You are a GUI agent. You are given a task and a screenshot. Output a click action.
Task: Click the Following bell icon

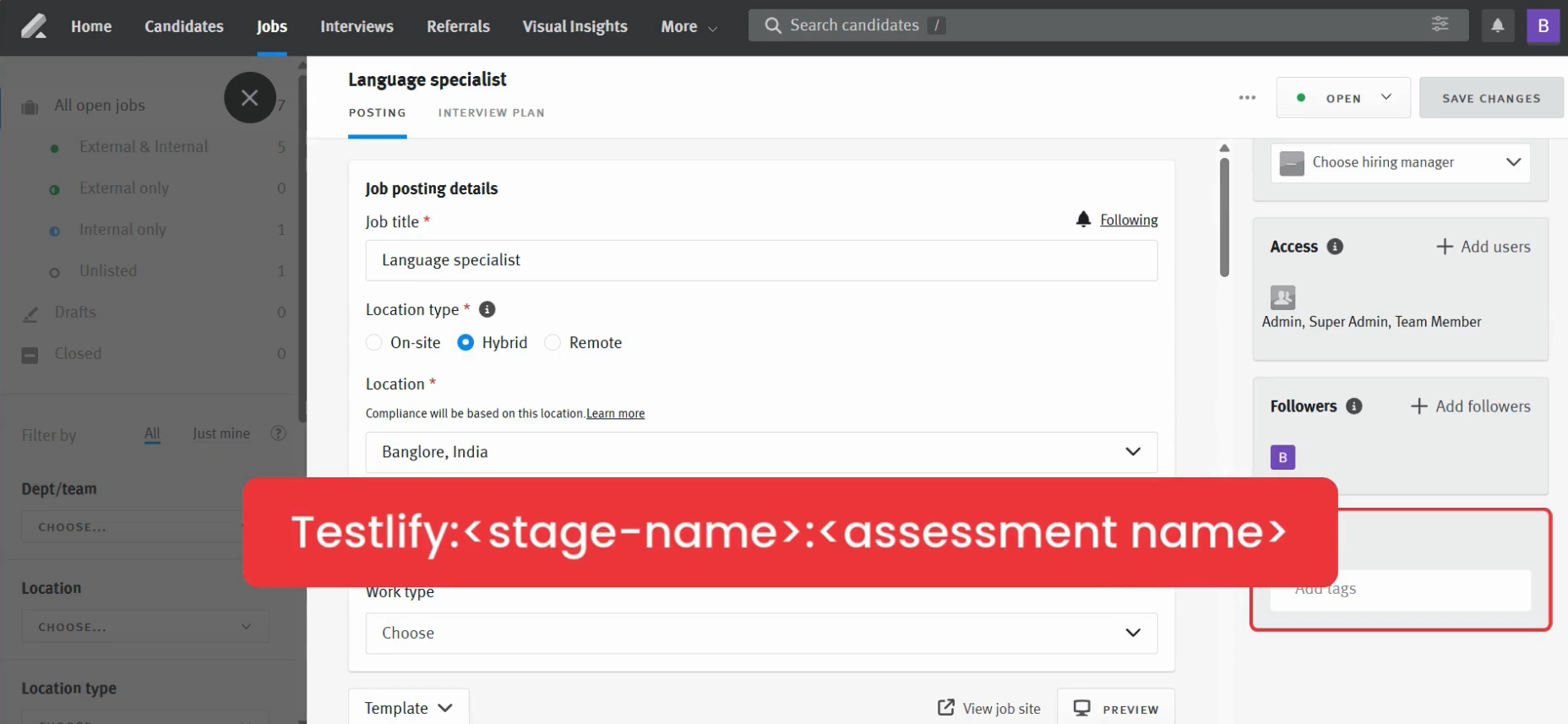coord(1083,219)
